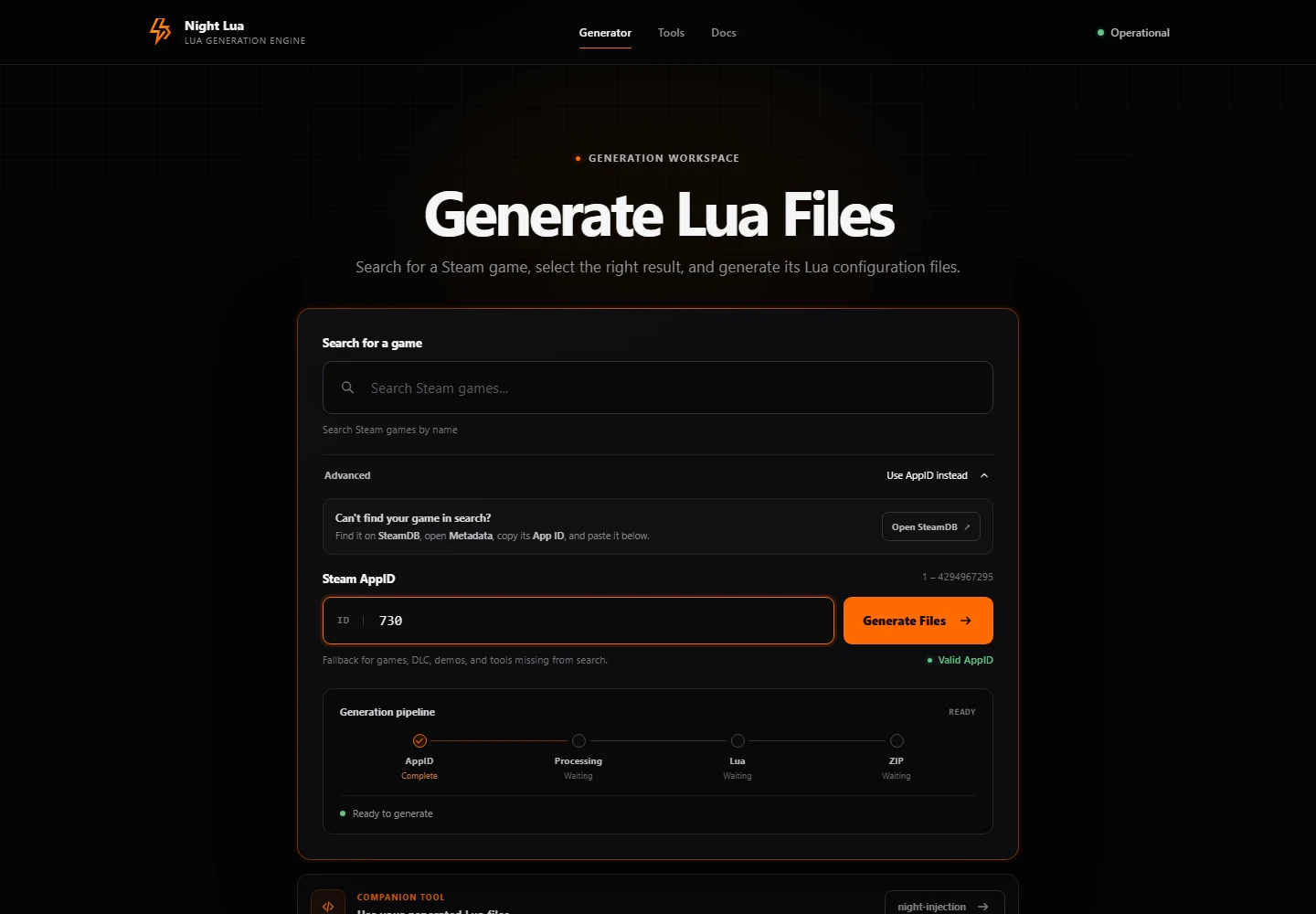Viewport: 1316px width, 914px height.
Task: Click the Generate Lua Files heading
Action: pyautogui.click(x=659, y=215)
